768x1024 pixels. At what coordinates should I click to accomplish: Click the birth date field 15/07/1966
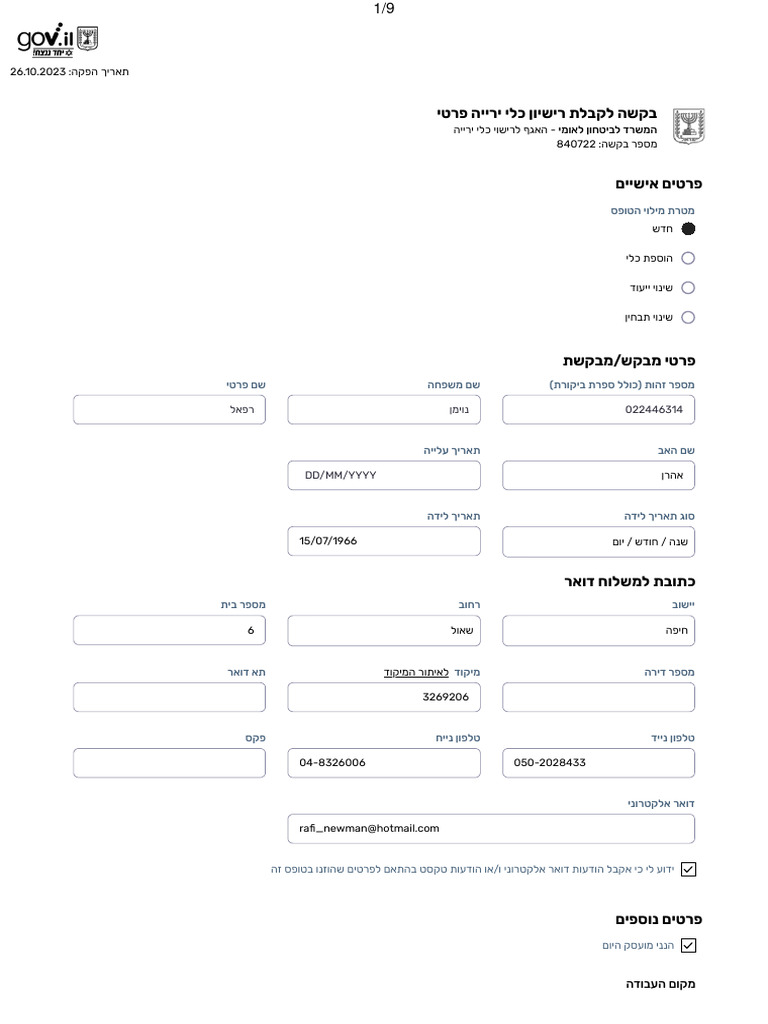(384, 541)
